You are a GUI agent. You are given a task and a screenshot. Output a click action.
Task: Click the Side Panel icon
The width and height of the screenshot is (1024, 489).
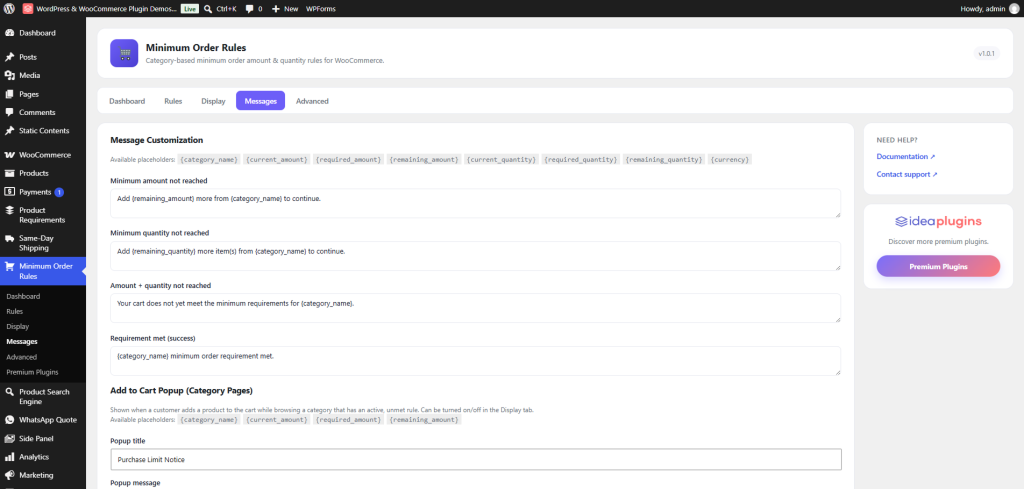point(9,439)
